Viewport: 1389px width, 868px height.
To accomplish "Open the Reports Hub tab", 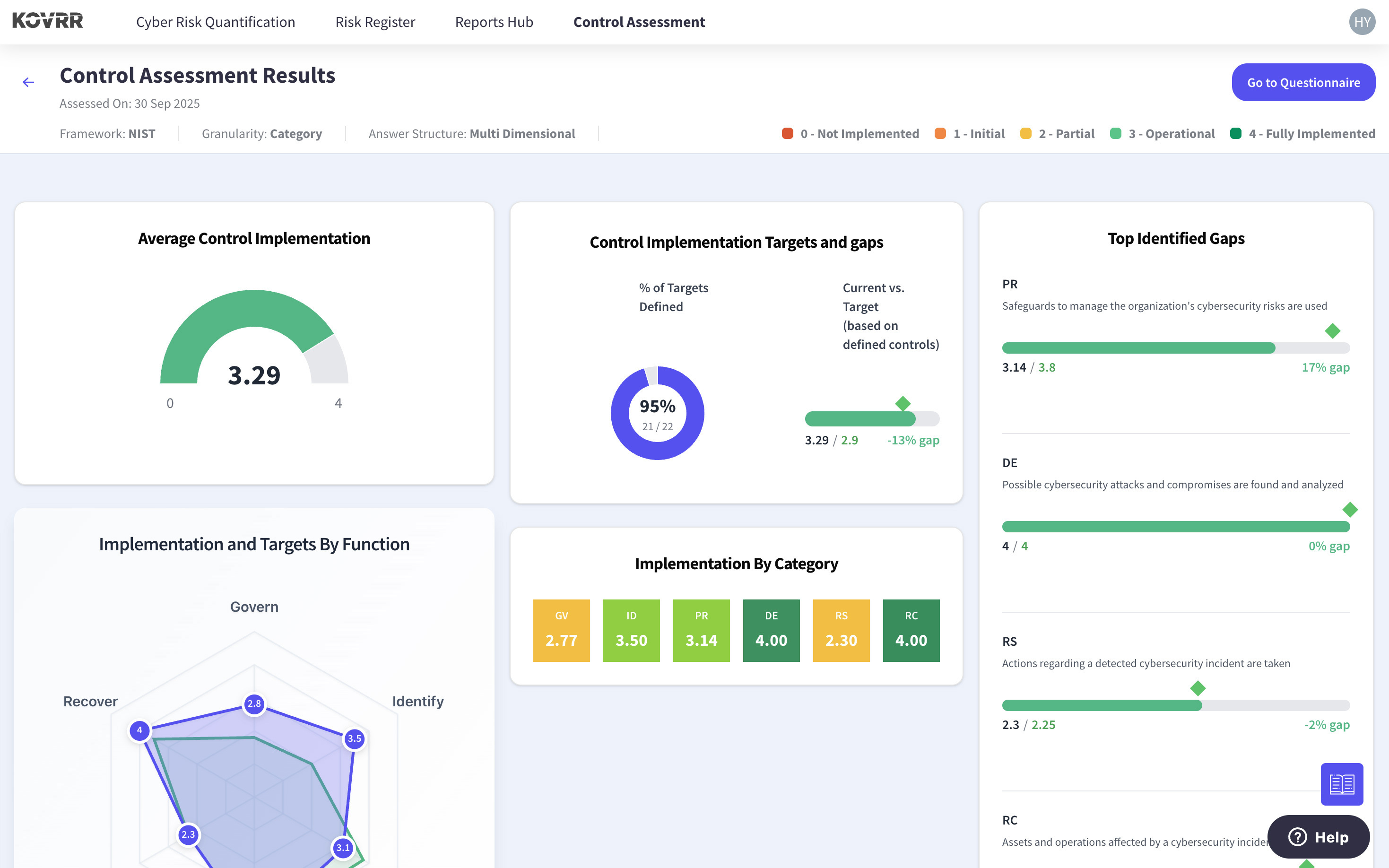I will click(x=494, y=22).
